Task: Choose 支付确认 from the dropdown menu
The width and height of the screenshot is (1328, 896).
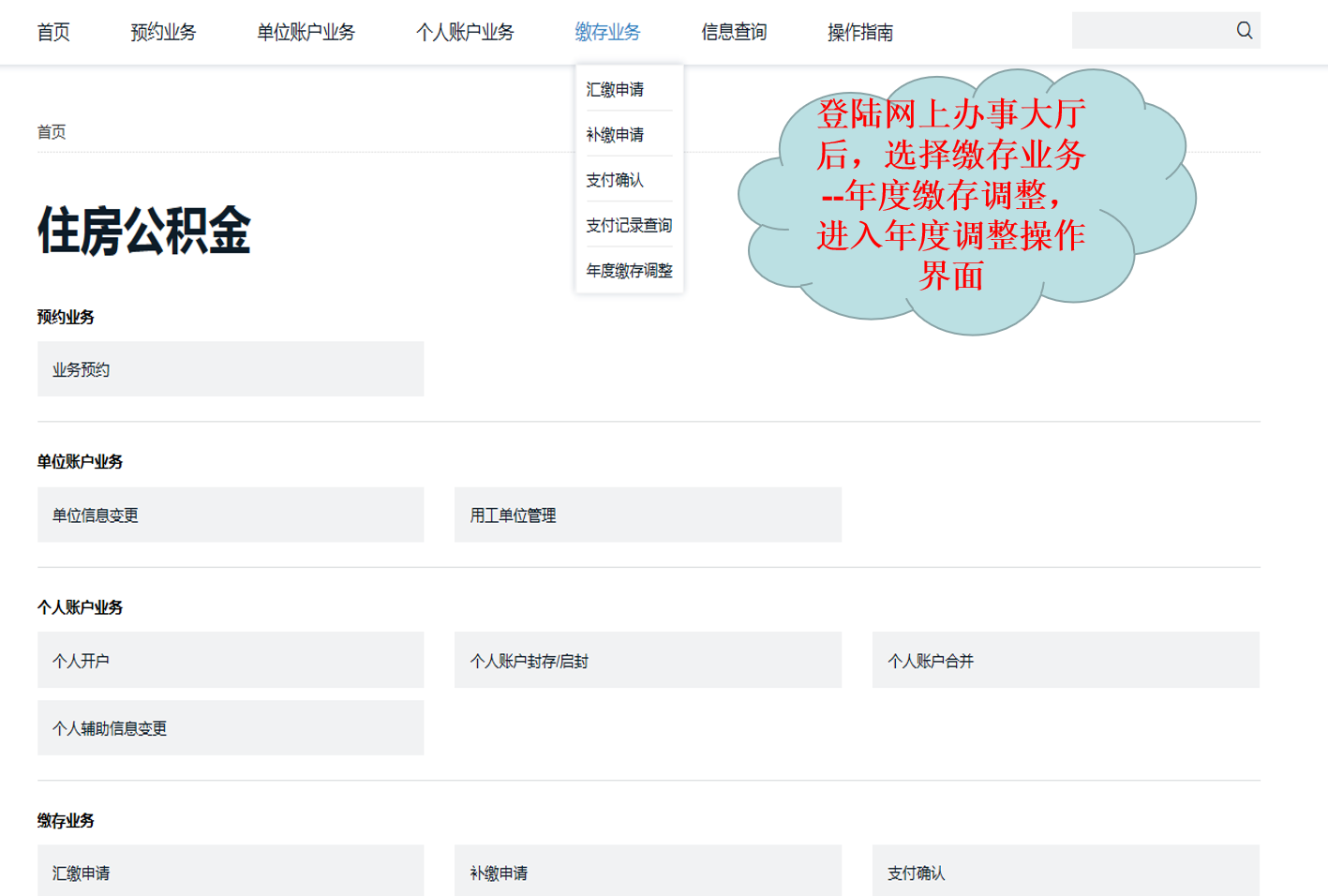Action: point(616,180)
